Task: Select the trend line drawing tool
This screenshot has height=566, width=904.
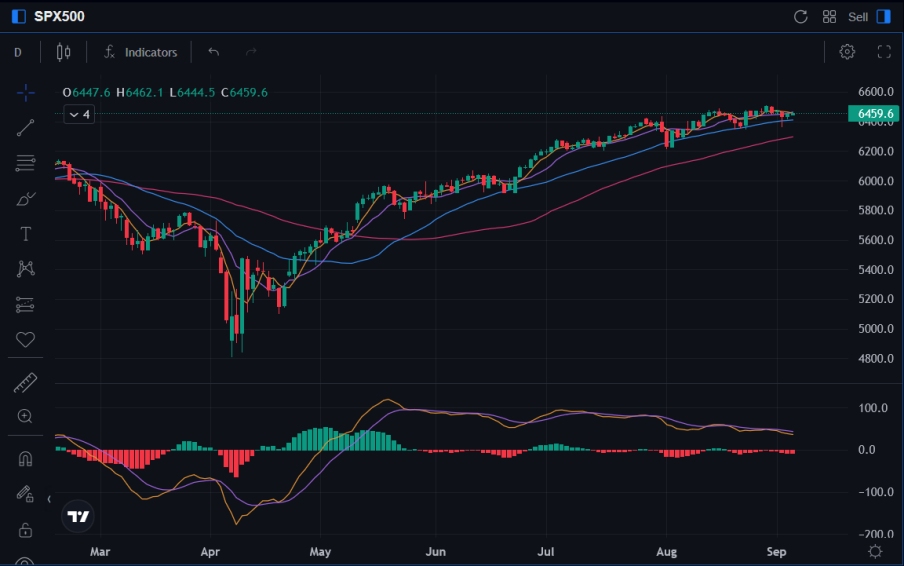Action: click(25, 127)
